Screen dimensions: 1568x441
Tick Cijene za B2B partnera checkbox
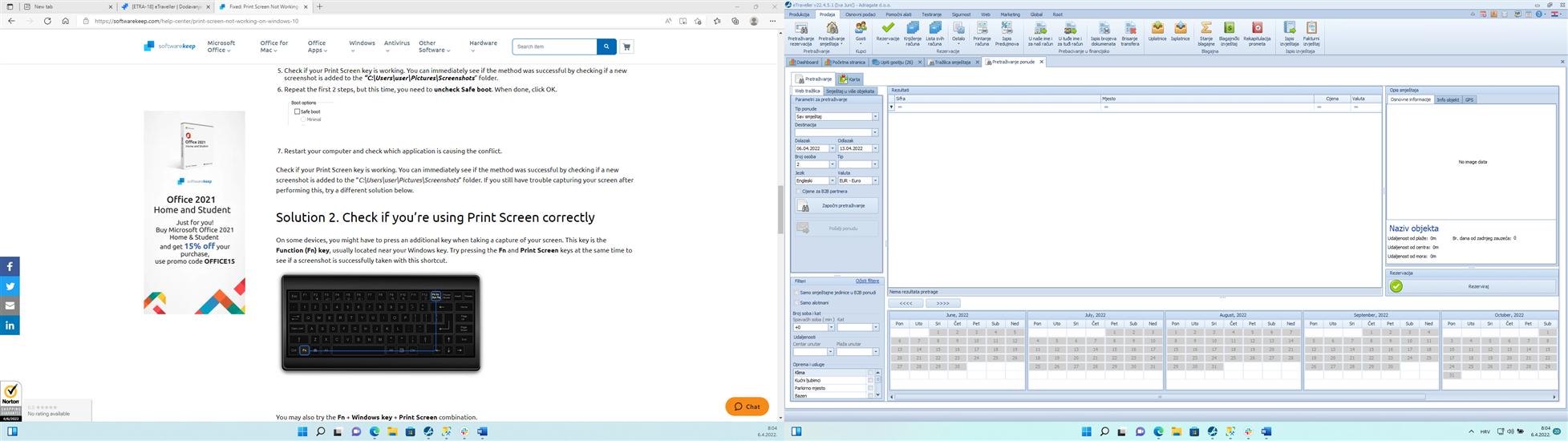tap(797, 192)
